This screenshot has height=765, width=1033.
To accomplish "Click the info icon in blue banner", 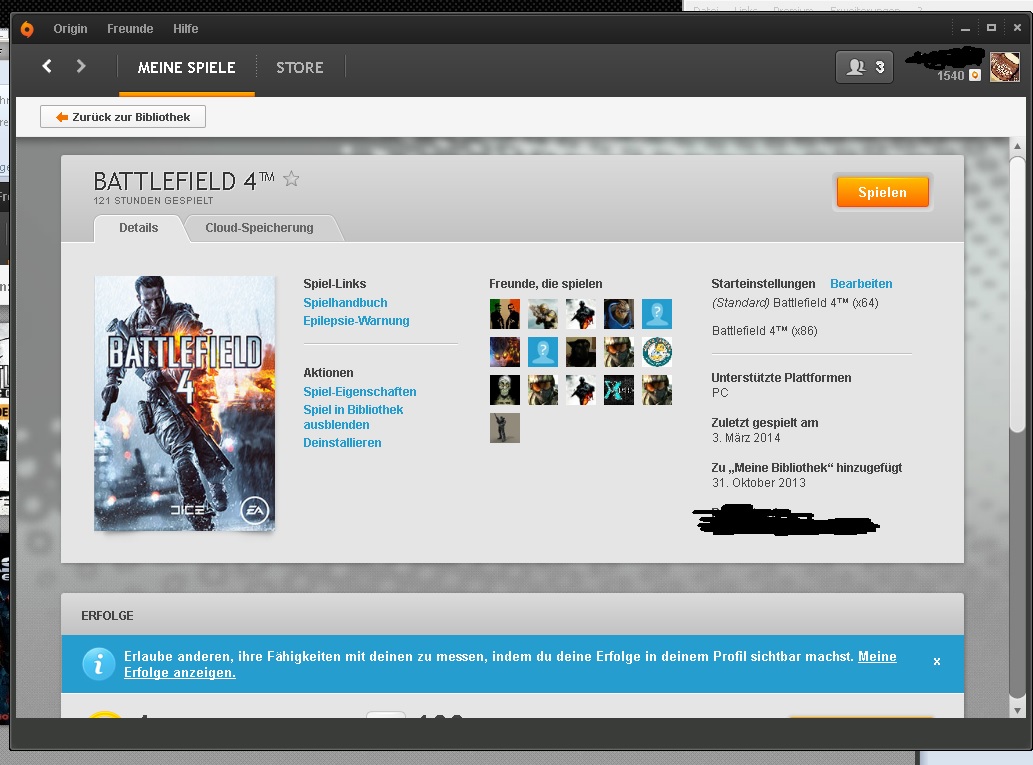I will (x=99, y=664).
